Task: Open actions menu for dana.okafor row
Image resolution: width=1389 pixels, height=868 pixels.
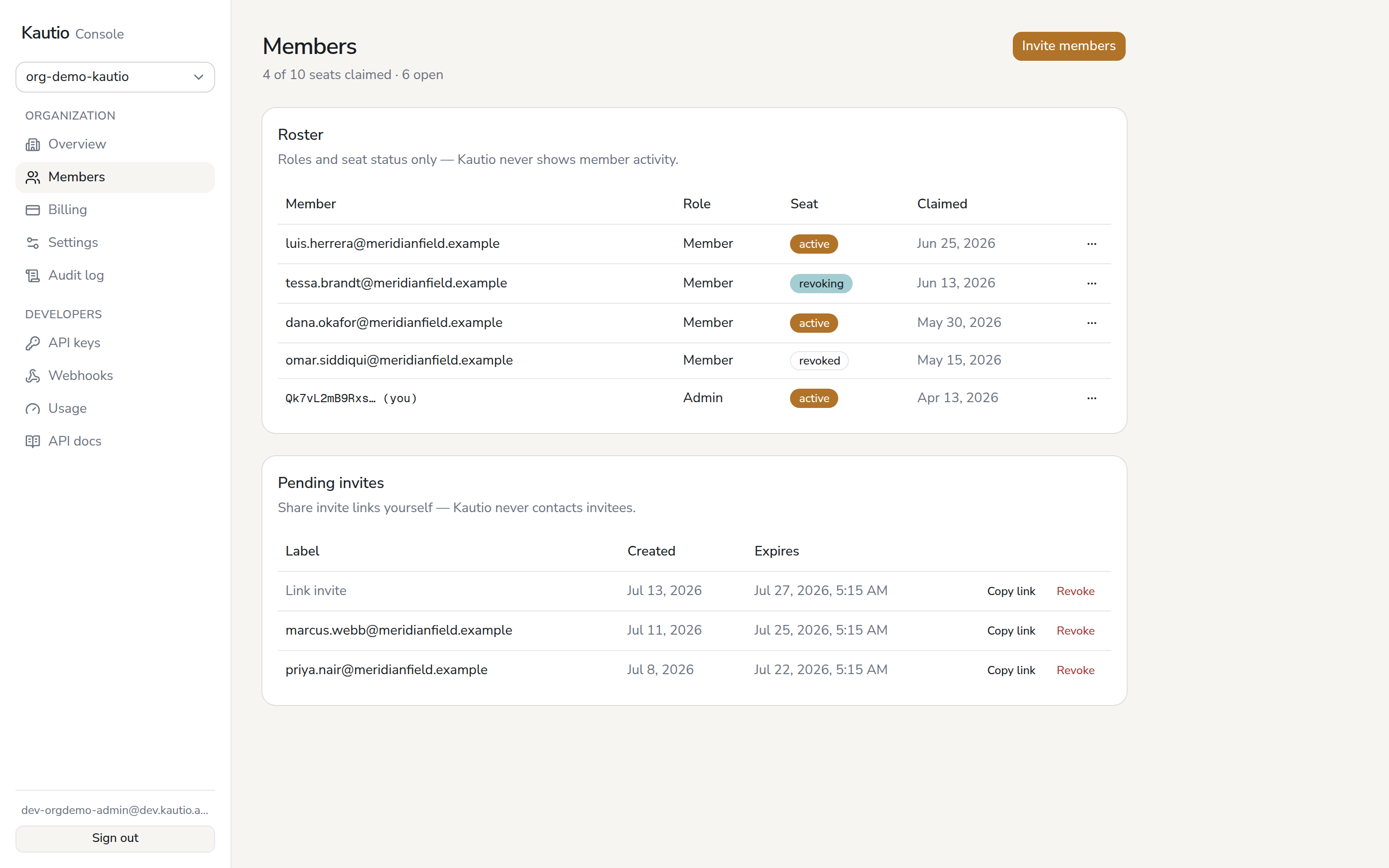Action: click(x=1092, y=323)
